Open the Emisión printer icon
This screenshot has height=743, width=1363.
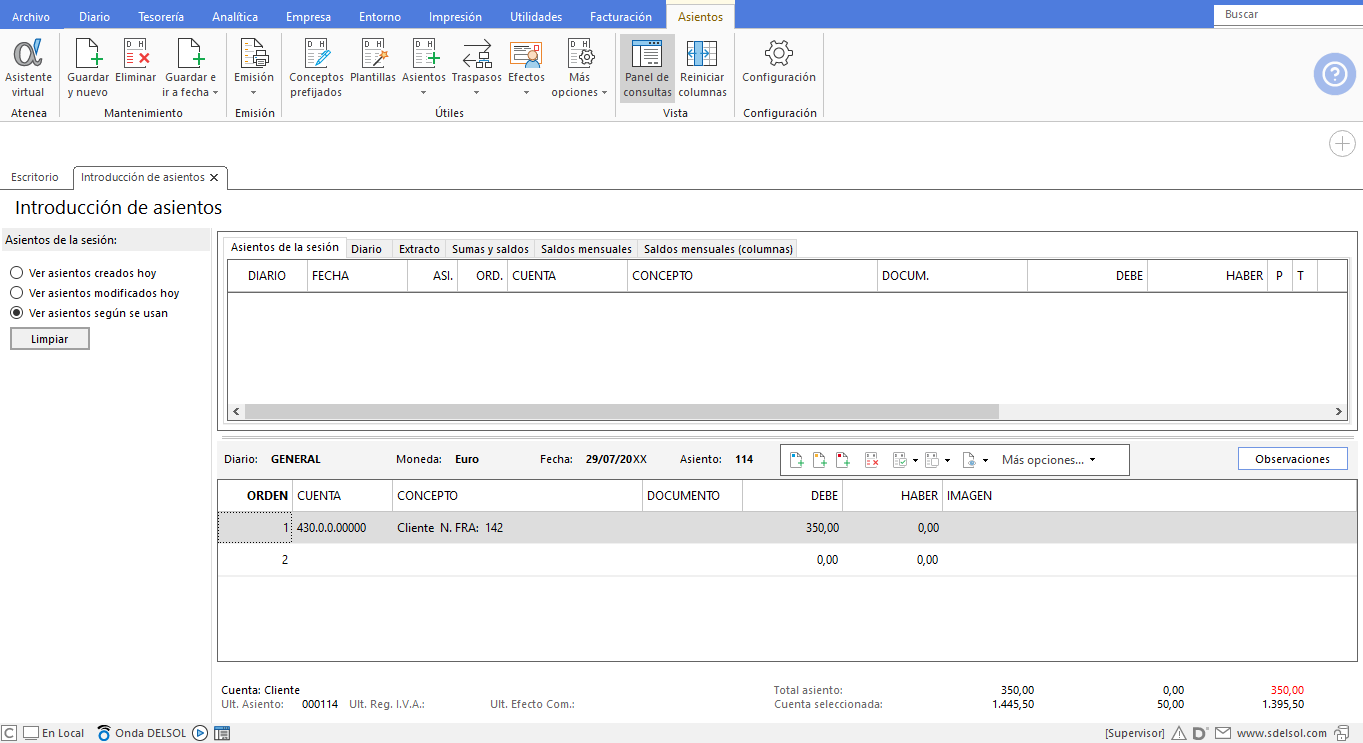pyautogui.click(x=254, y=53)
